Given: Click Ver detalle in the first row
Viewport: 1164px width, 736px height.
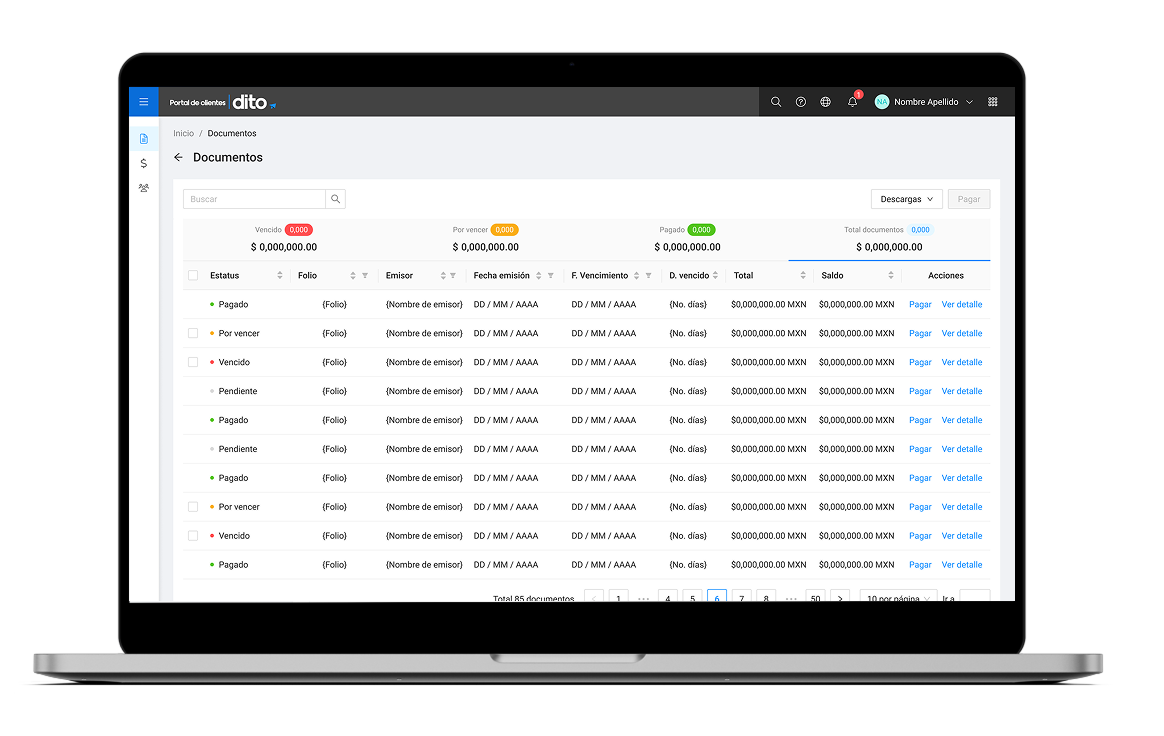Looking at the screenshot, I should tap(961, 305).
